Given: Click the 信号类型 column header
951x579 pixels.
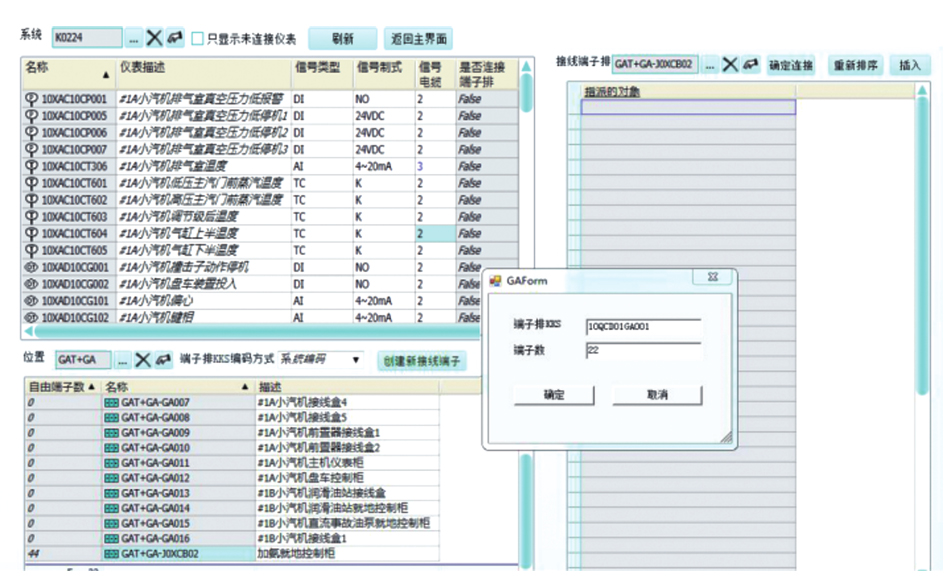Looking at the screenshot, I should [x=322, y=74].
